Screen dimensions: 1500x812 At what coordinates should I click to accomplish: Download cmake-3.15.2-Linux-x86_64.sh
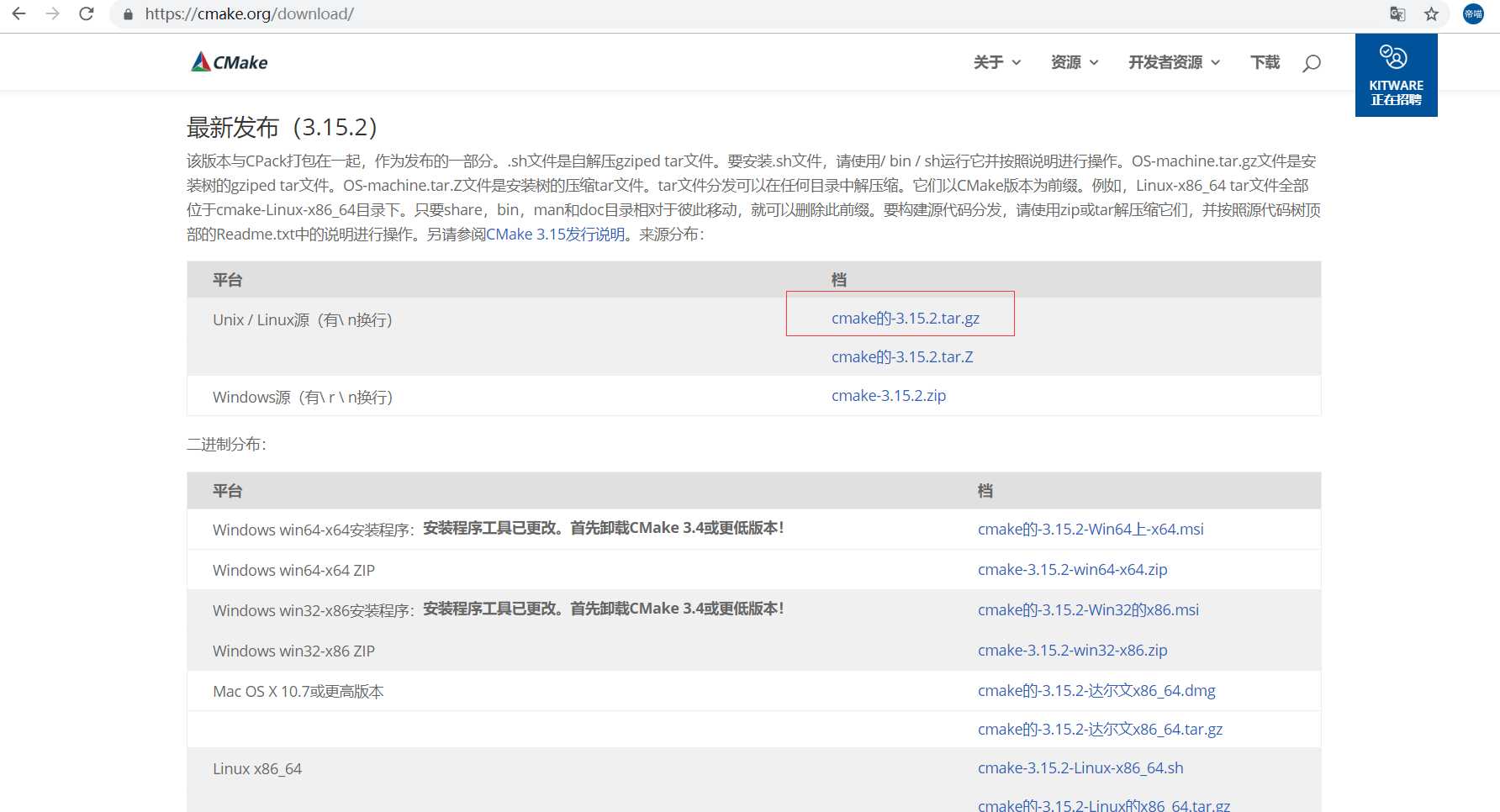click(1080, 768)
